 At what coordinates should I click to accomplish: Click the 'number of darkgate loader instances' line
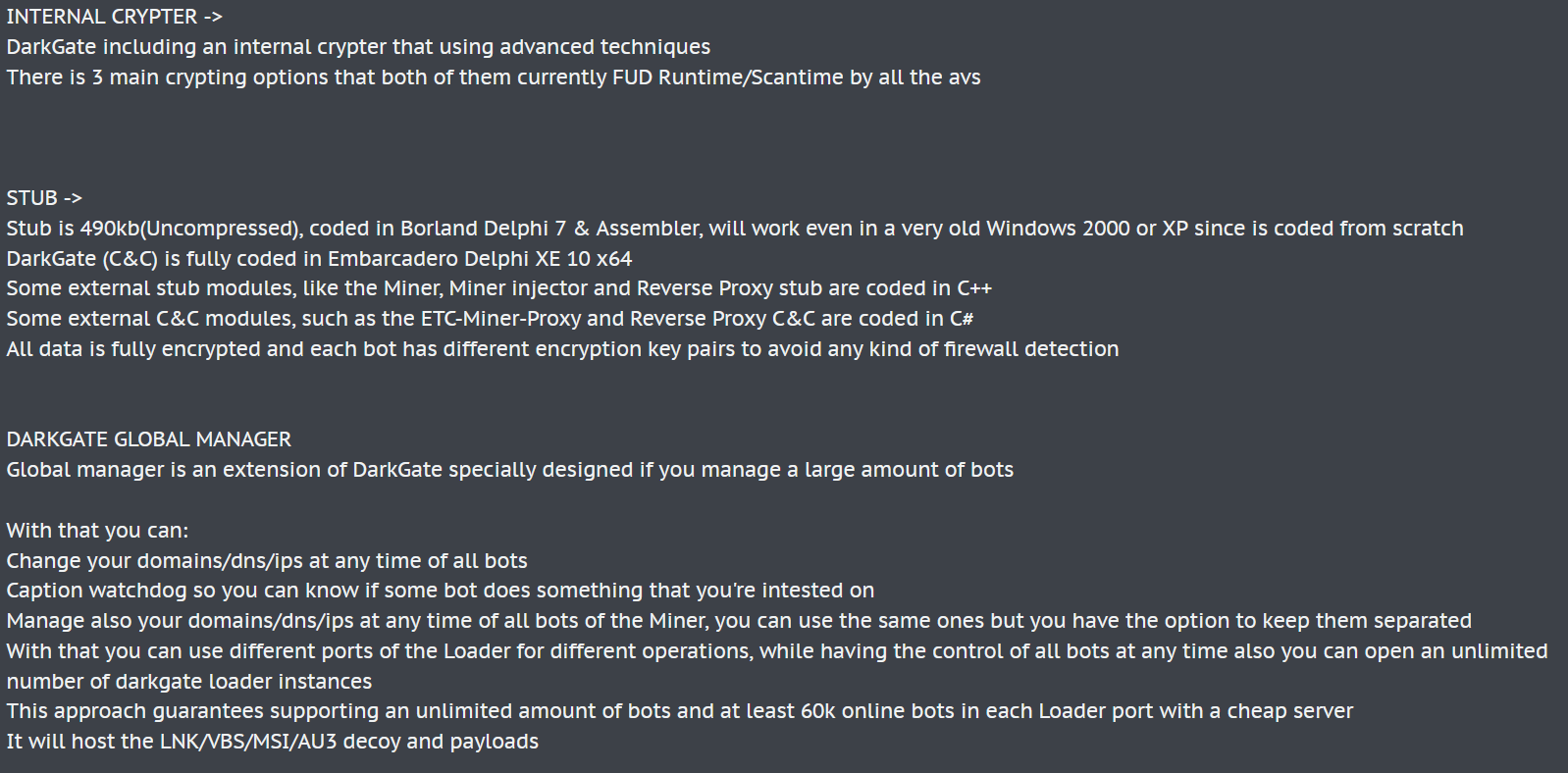click(188, 682)
